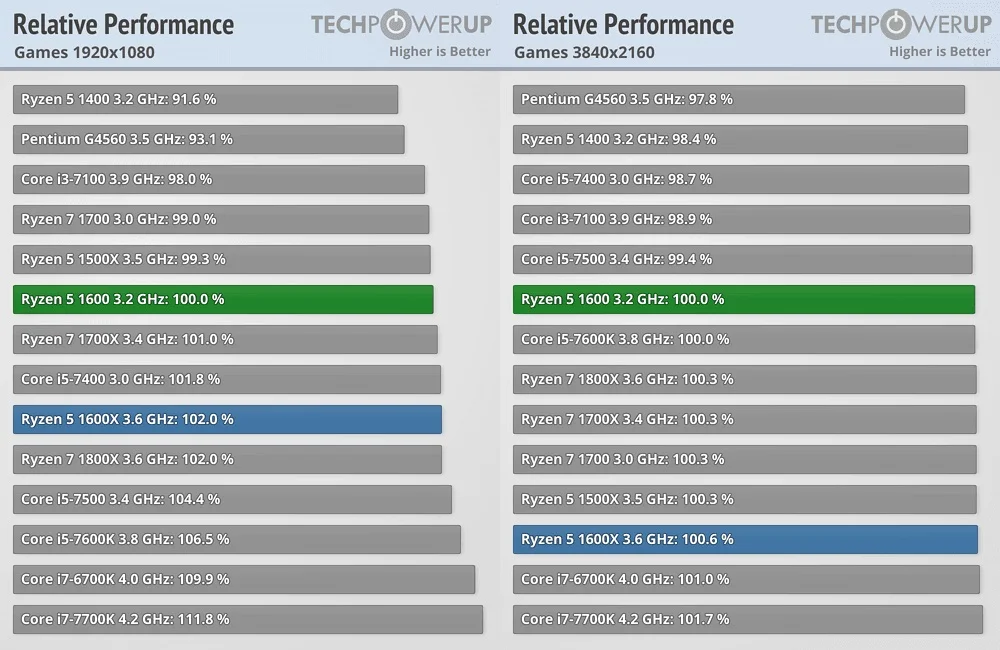Select the green Ryzen 5 1600 bar at 1920x1080
This screenshot has width=1000, height=650.
click(x=223, y=299)
